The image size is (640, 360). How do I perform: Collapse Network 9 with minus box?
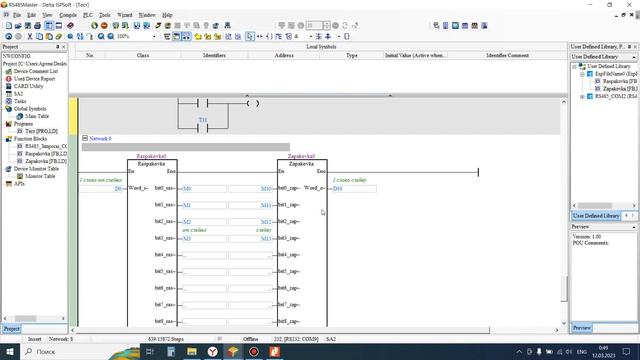(85, 138)
